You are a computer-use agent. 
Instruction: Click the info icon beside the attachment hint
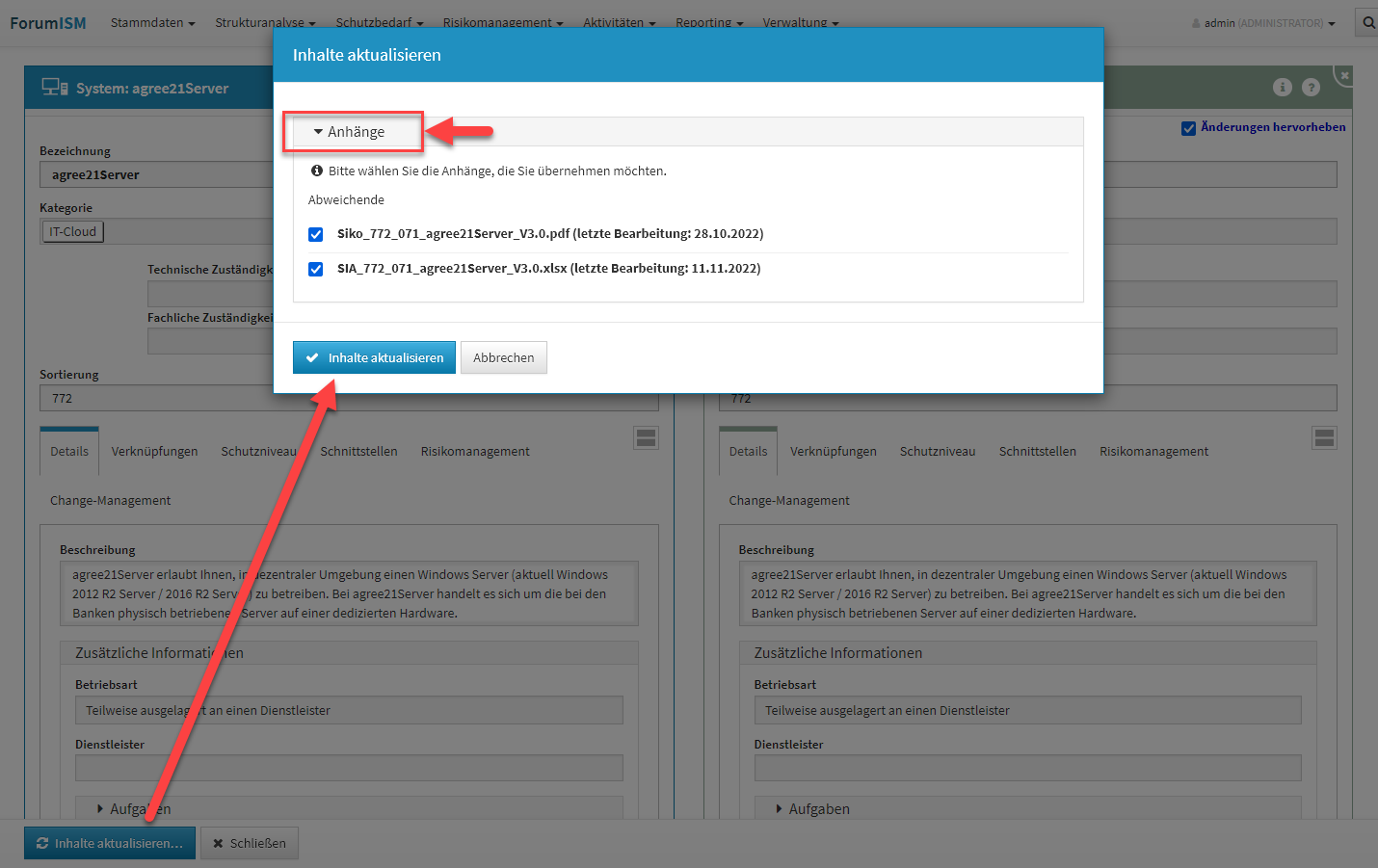click(x=316, y=171)
